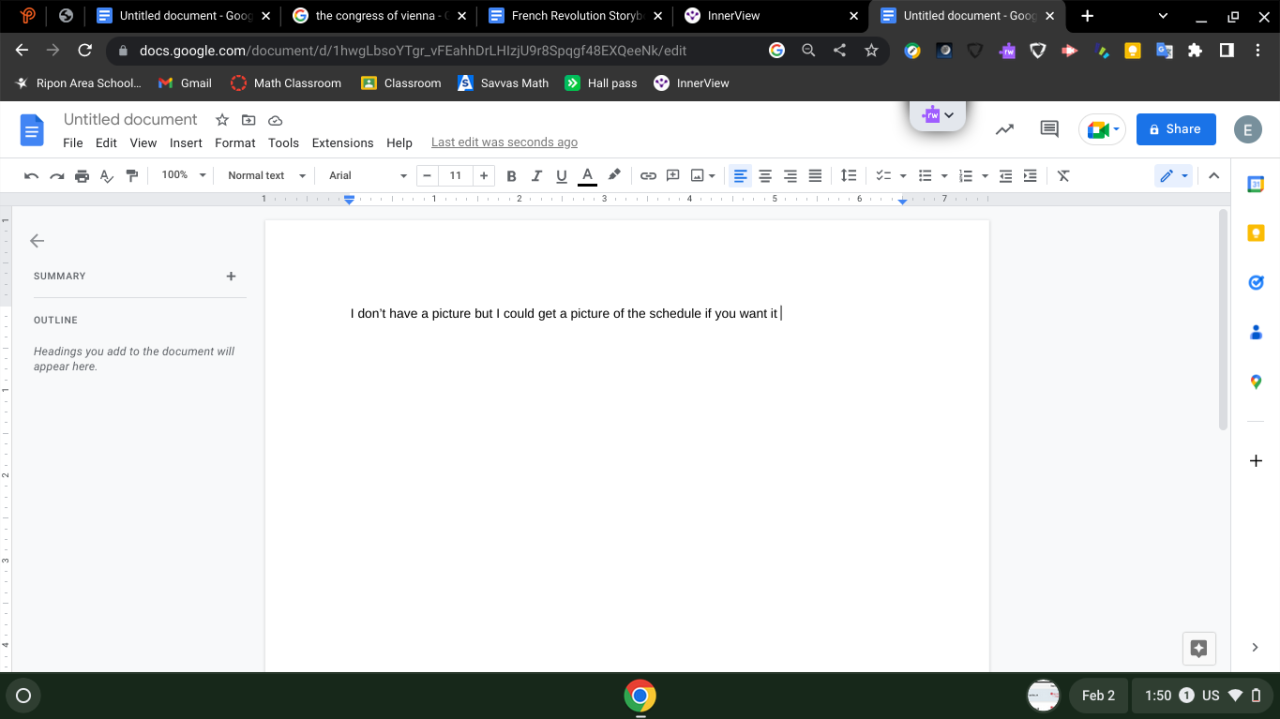
Task: Click Clear formatting icon
Action: [1063, 176]
